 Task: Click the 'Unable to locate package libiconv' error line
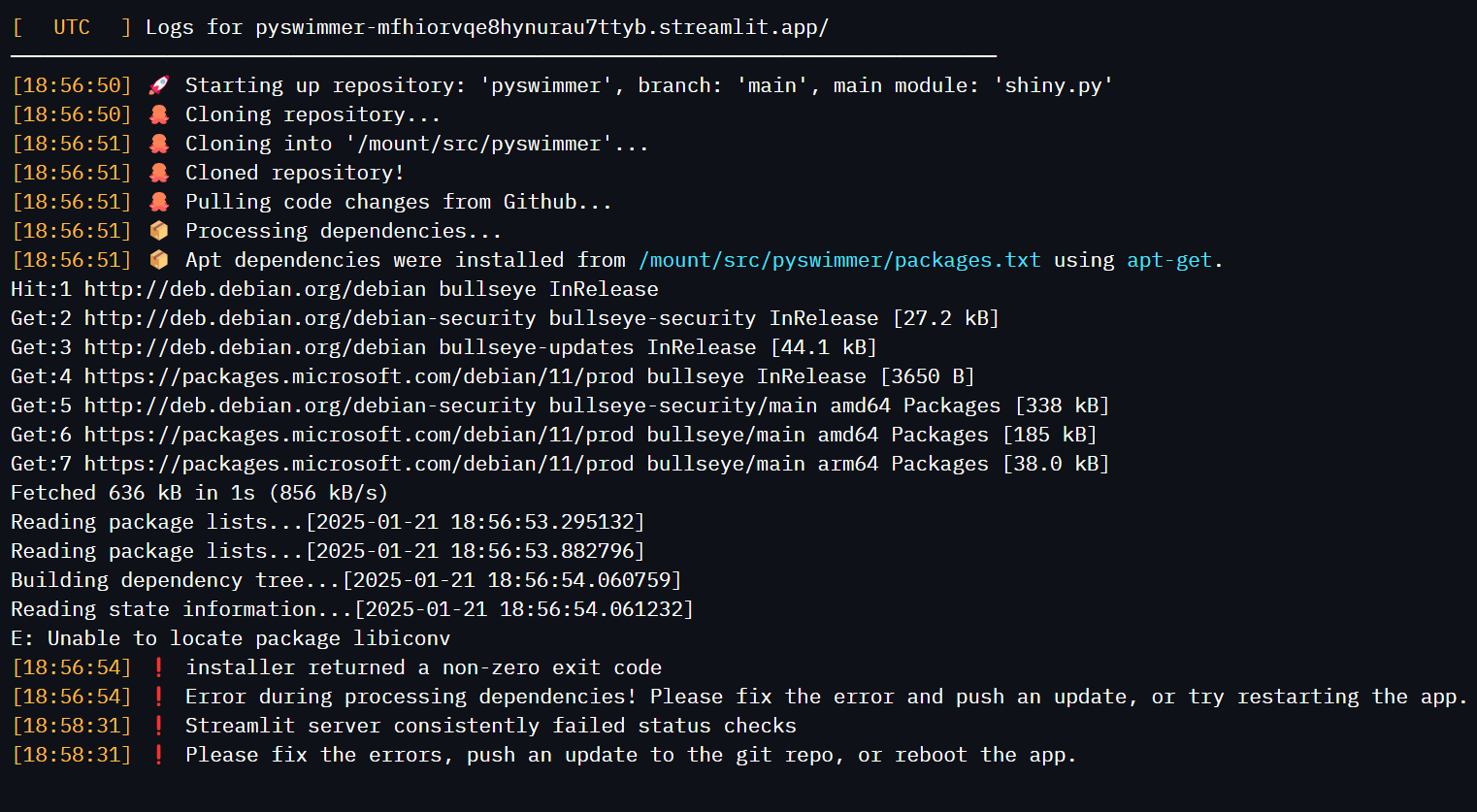click(231, 638)
